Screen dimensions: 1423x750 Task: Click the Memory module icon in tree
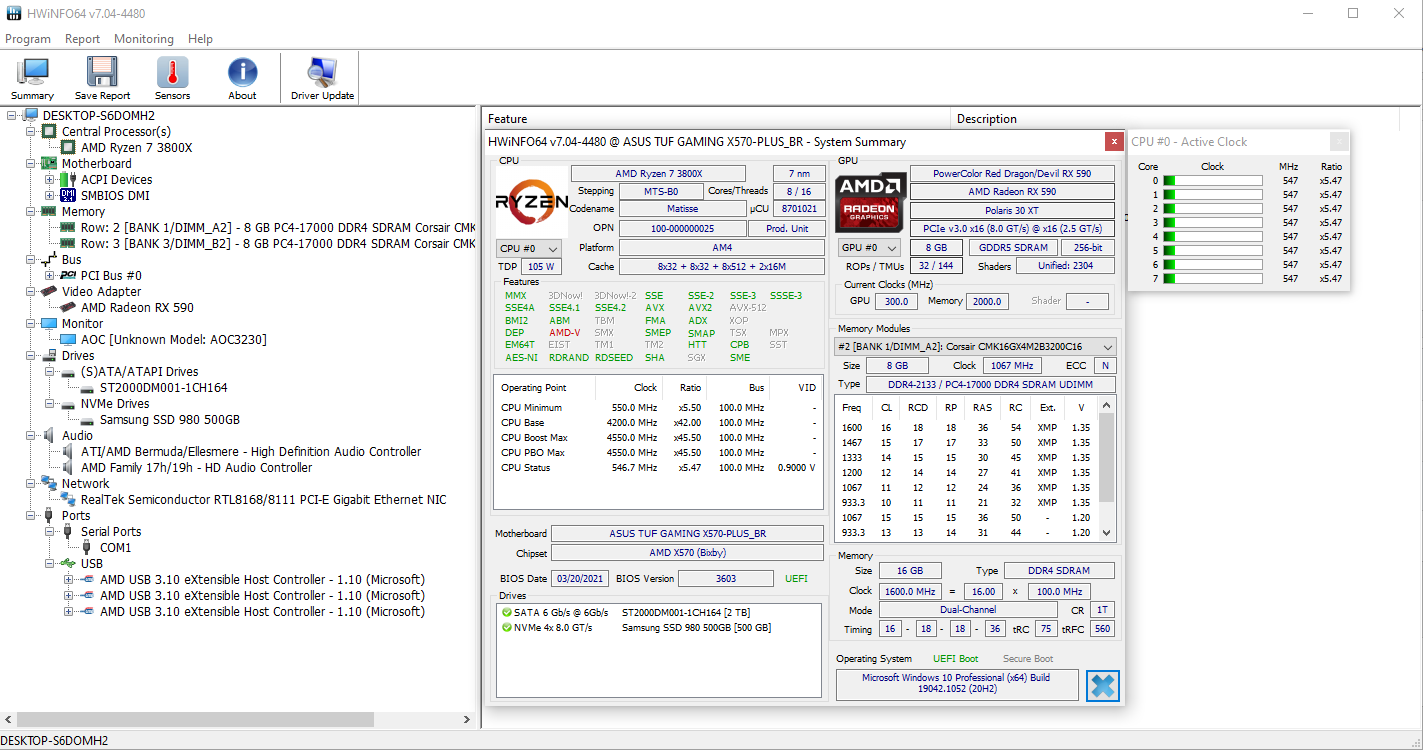click(48, 211)
